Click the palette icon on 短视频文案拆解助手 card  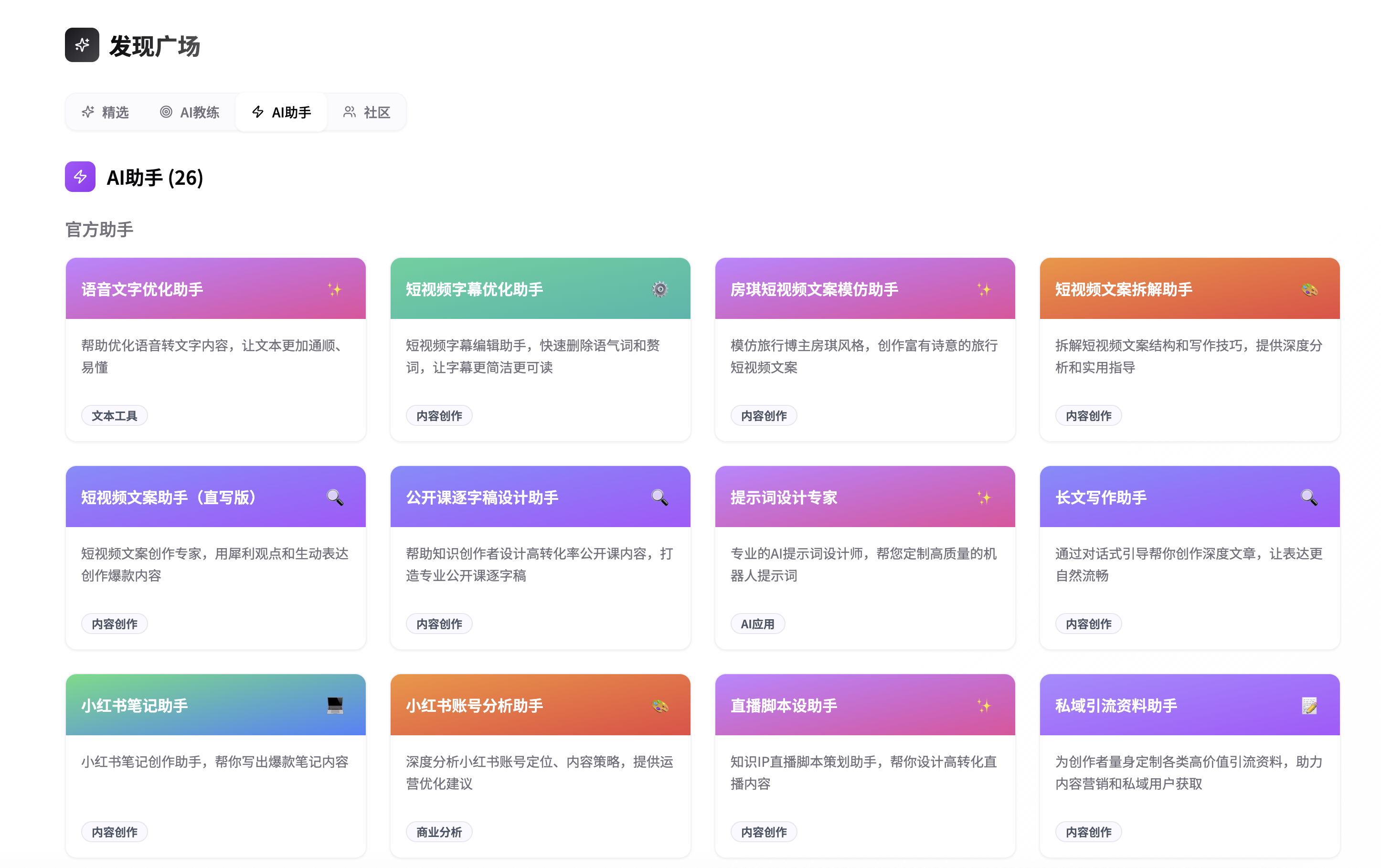pos(1309,289)
